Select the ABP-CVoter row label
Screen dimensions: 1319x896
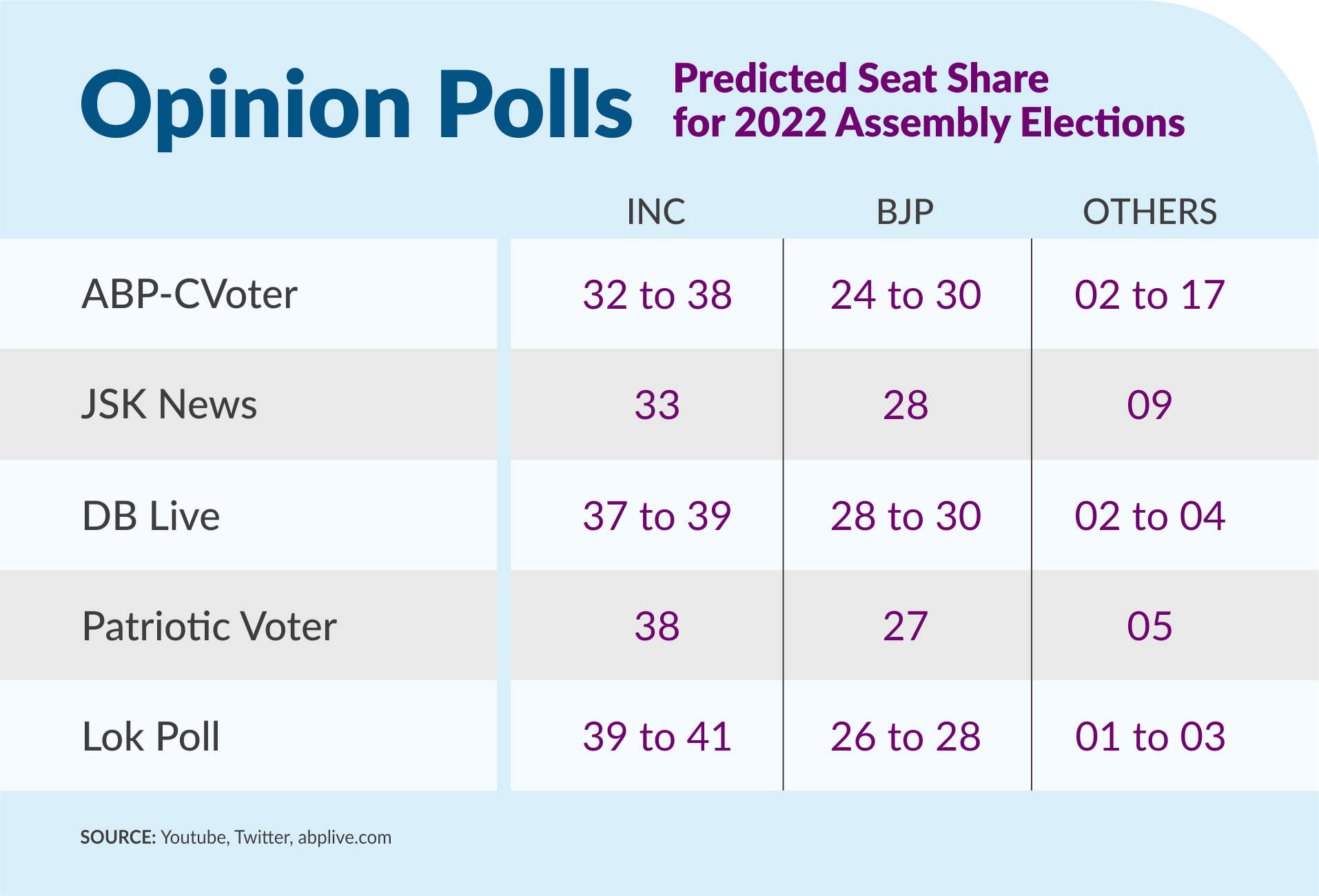coord(190,294)
